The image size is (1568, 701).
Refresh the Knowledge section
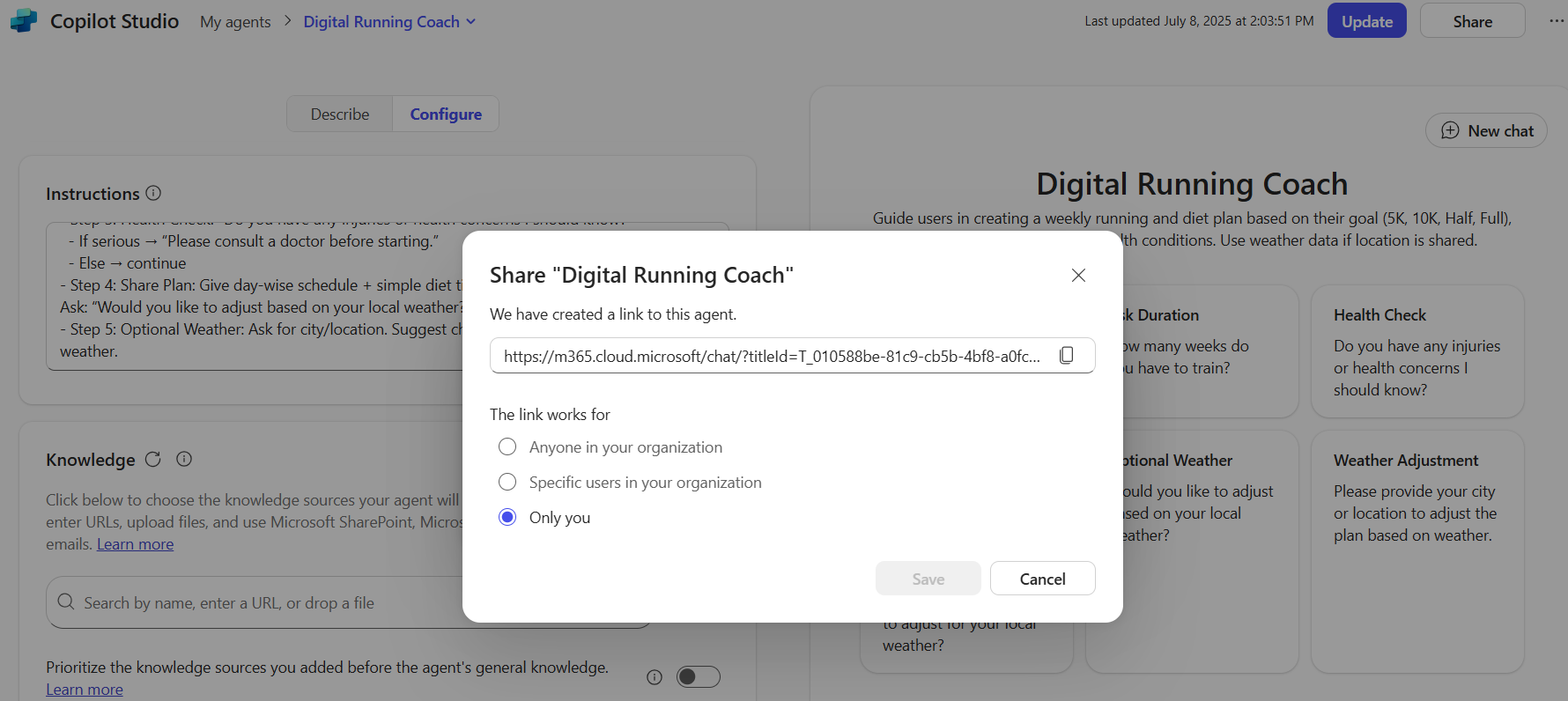pos(153,459)
